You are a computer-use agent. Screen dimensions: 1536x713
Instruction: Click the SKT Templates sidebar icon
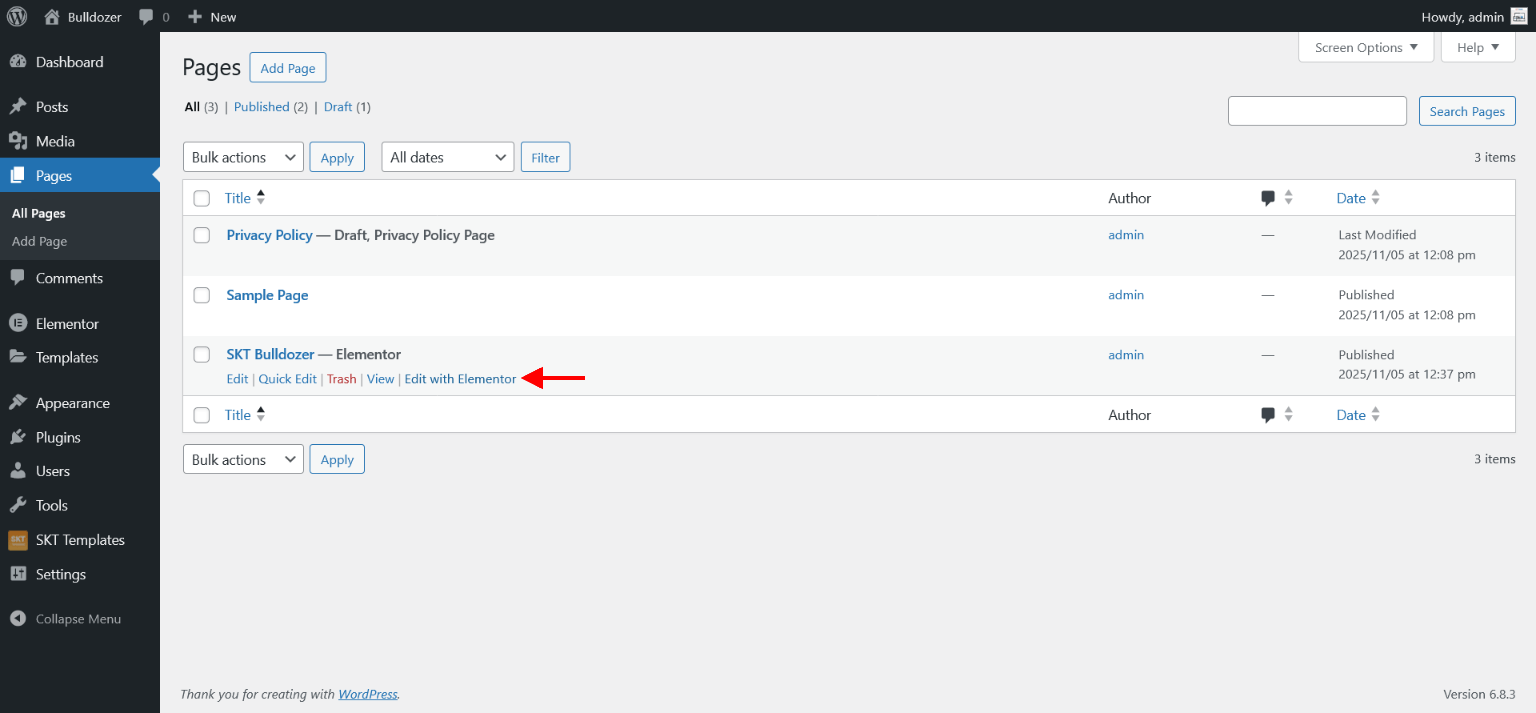18,540
